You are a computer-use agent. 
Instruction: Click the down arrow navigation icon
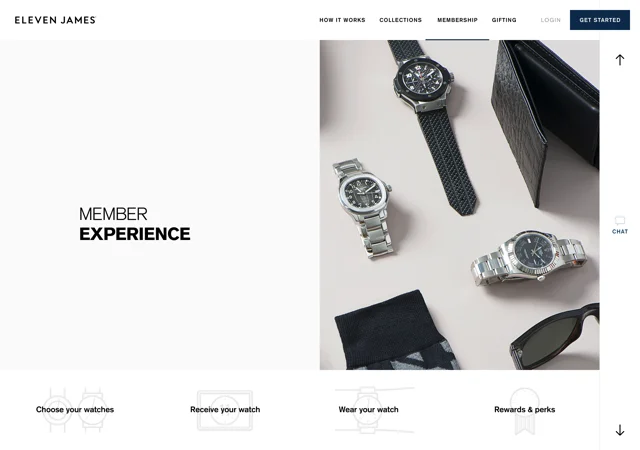(x=620, y=430)
